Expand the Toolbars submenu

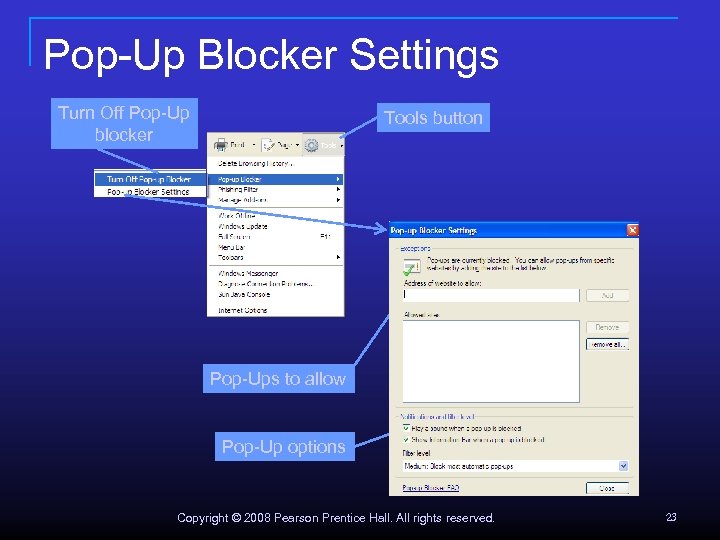276,257
